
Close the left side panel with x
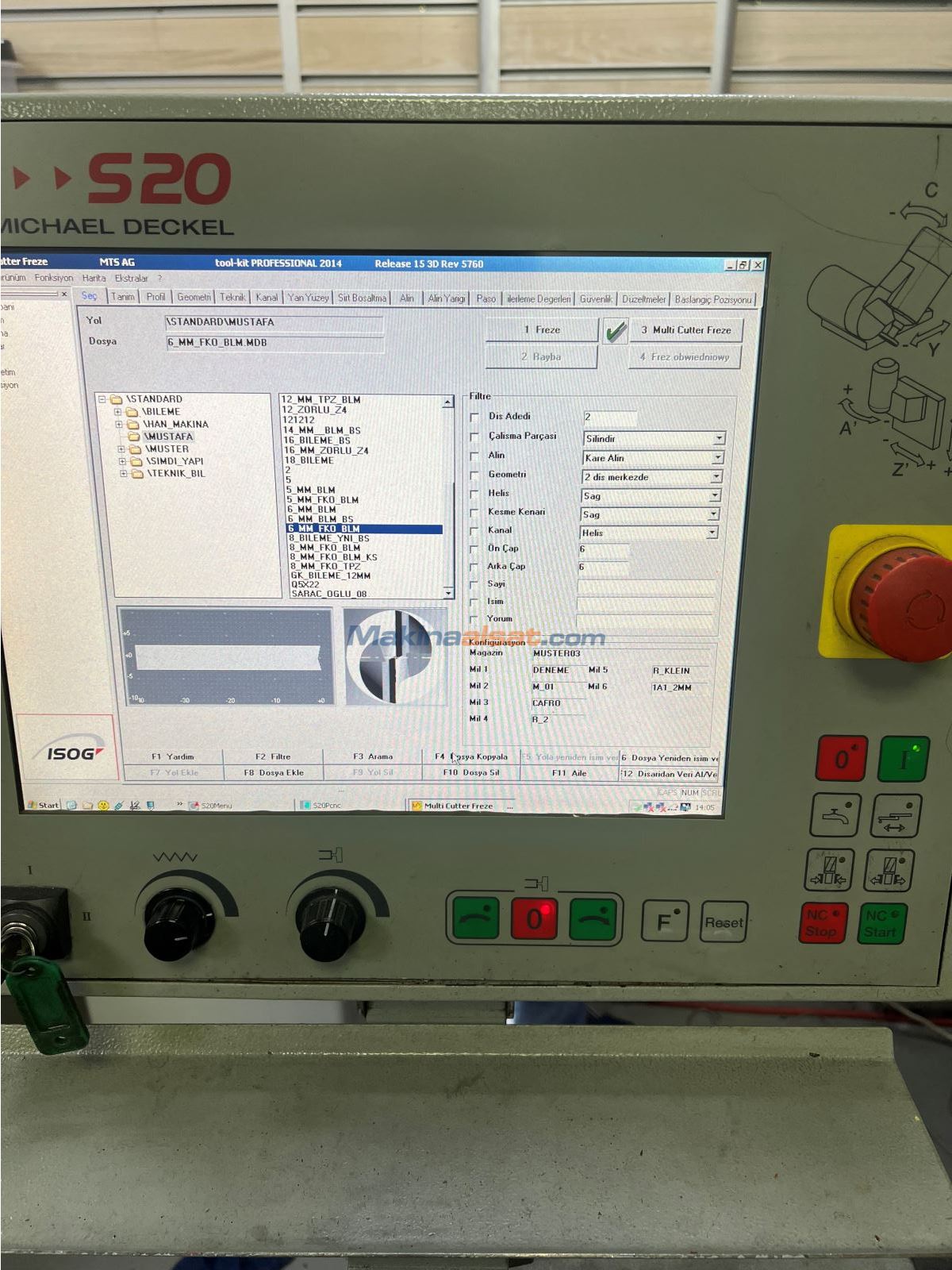tap(65, 294)
